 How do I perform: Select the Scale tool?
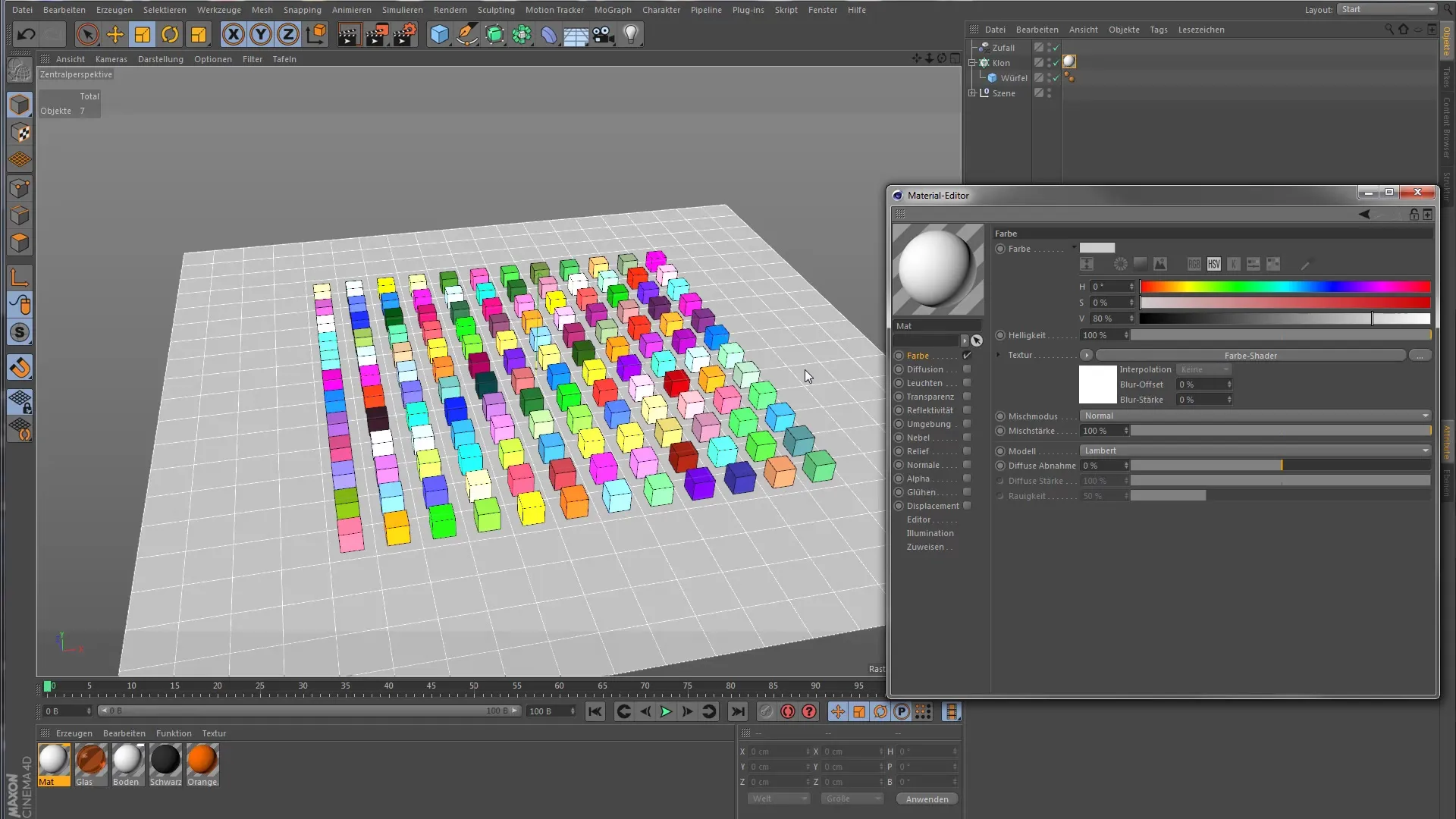(143, 34)
